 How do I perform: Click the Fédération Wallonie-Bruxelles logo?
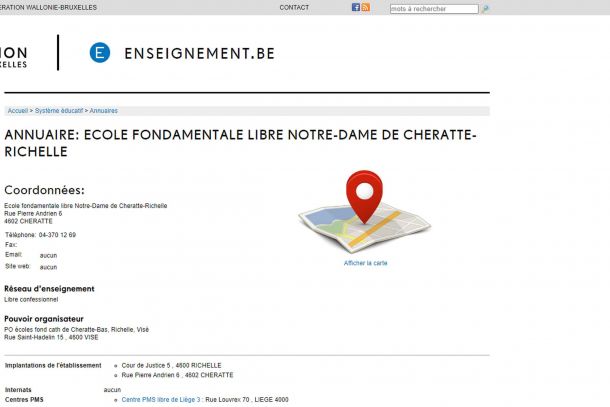(x=15, y=54)
